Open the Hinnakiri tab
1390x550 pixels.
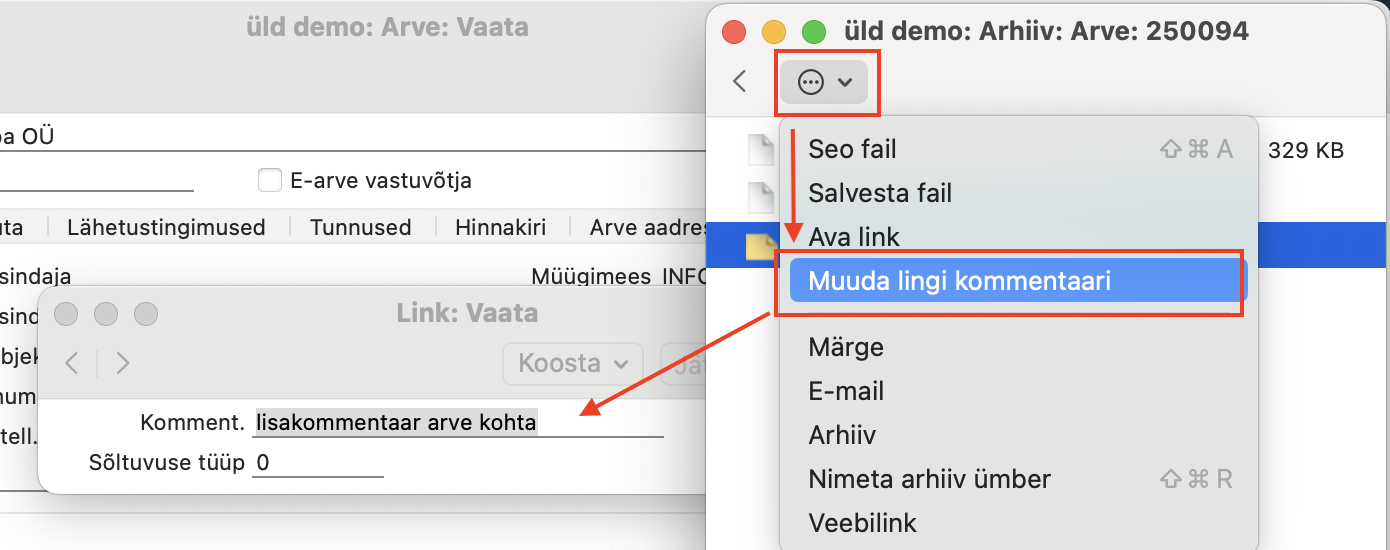click(500, 227)
